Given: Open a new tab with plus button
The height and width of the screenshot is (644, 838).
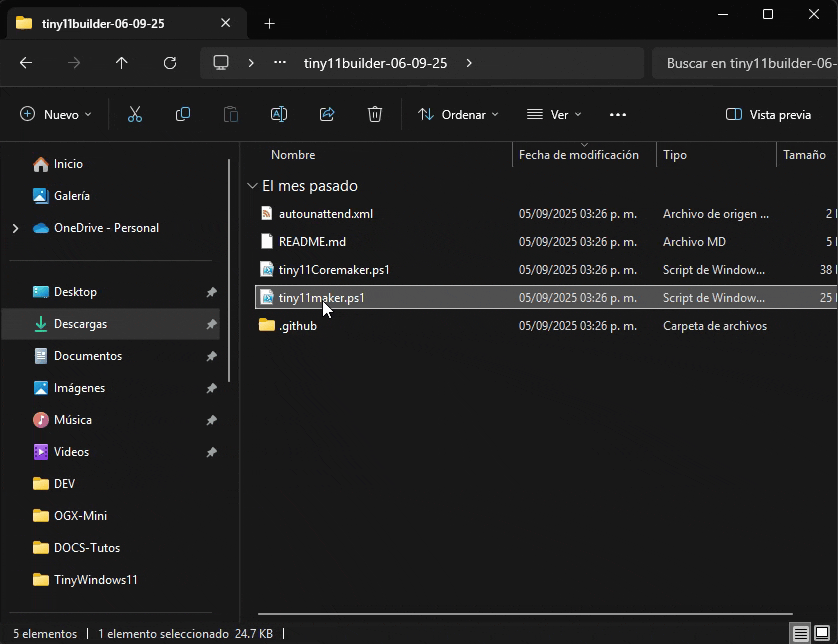Looking at the screenshot, I should (269, 23).
